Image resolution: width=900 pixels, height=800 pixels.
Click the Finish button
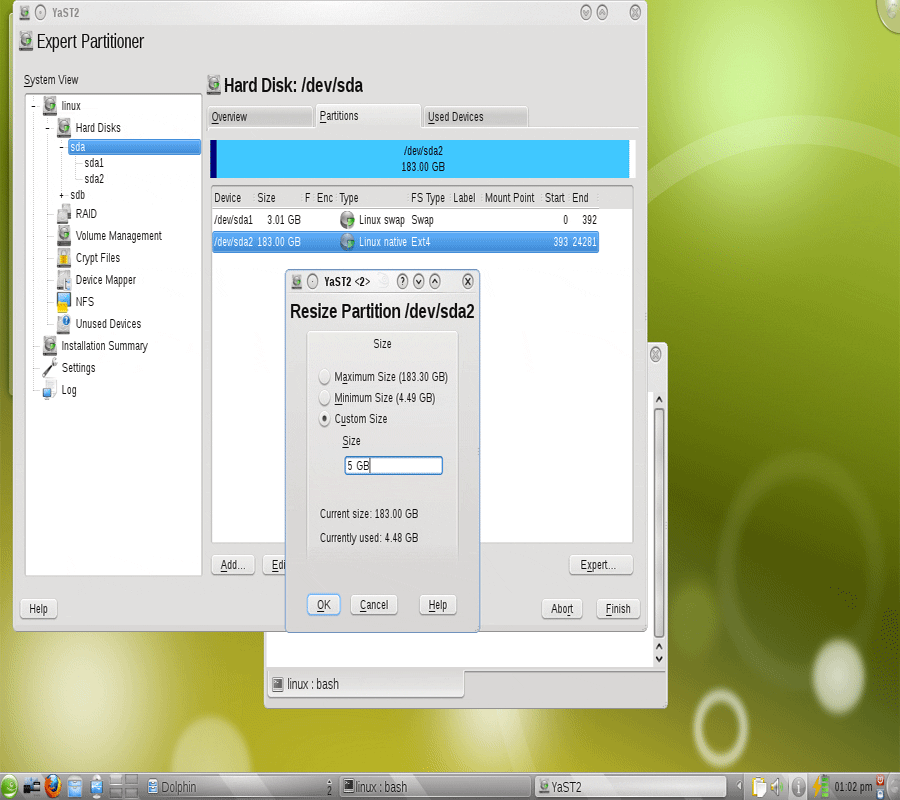(x=618, y=608)
